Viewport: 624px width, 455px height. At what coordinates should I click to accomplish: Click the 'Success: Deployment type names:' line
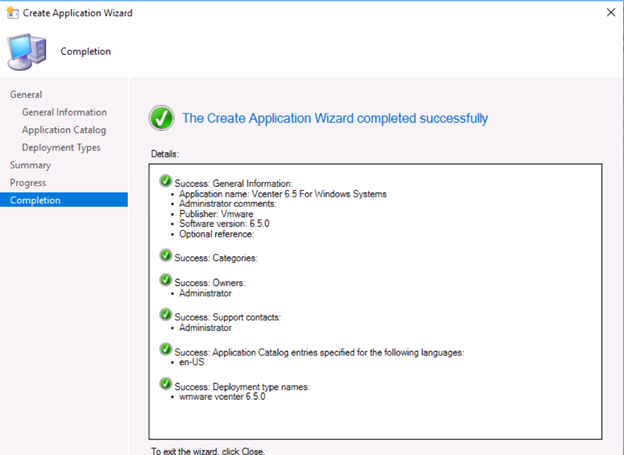242,387
